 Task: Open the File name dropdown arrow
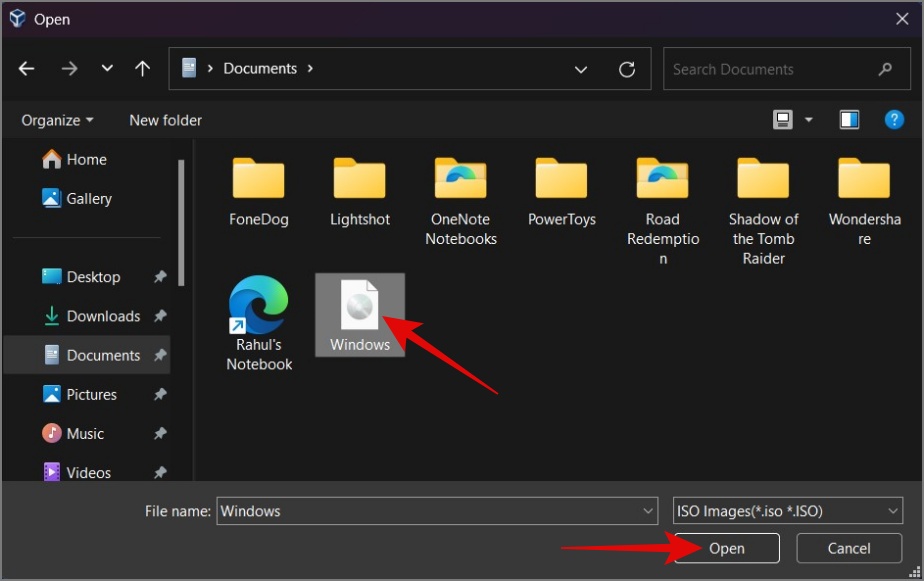click(x=648, y=511)
